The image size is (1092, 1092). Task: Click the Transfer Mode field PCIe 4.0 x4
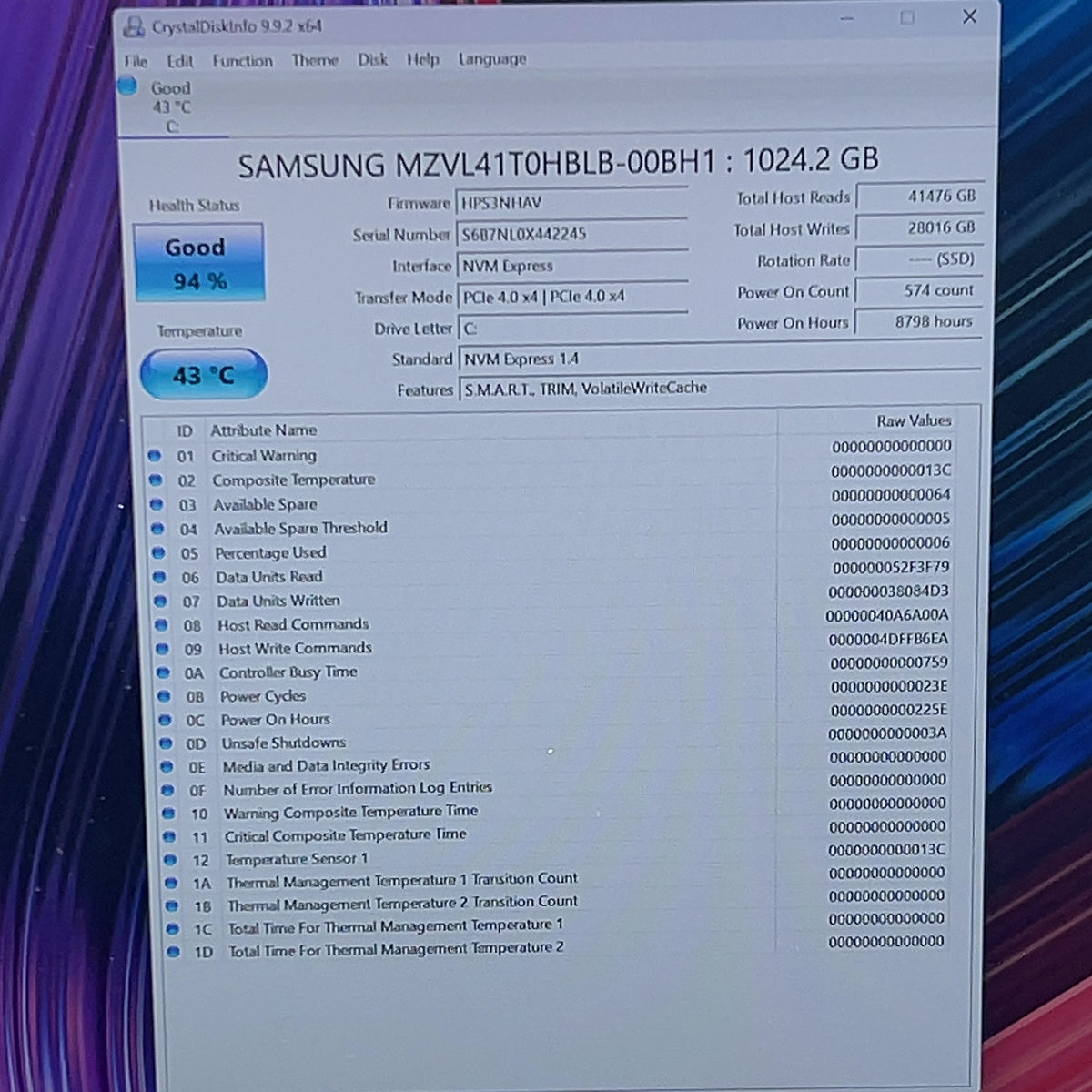pos(573,297)
